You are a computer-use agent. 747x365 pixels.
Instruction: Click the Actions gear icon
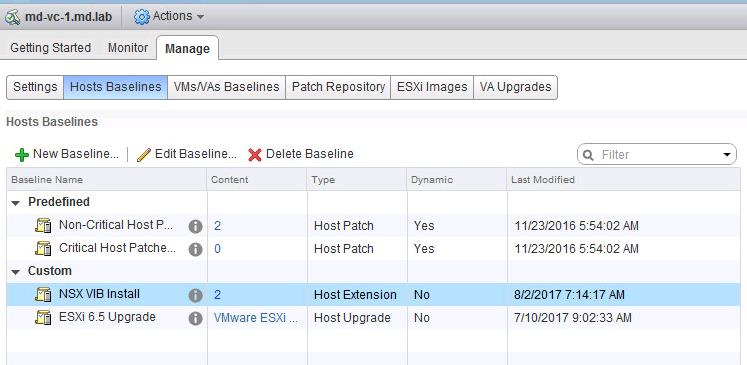pyautogui.click(x=141, y=17)
